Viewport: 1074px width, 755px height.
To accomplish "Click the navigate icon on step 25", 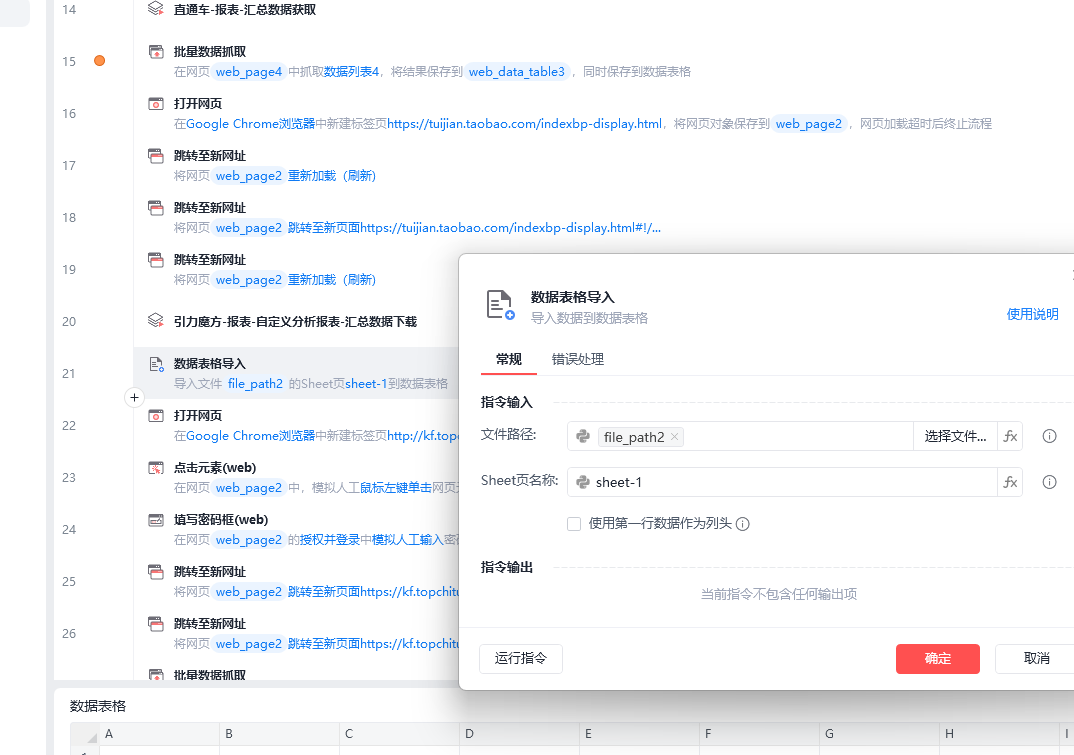I will coord(156,572).
